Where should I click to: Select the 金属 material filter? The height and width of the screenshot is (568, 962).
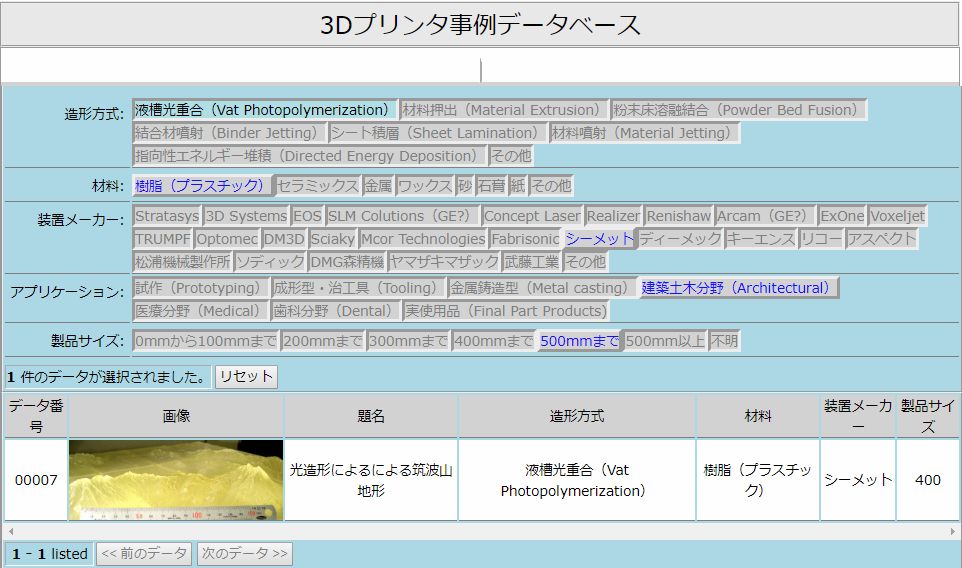pyautogui.click(x=377, y=185)
